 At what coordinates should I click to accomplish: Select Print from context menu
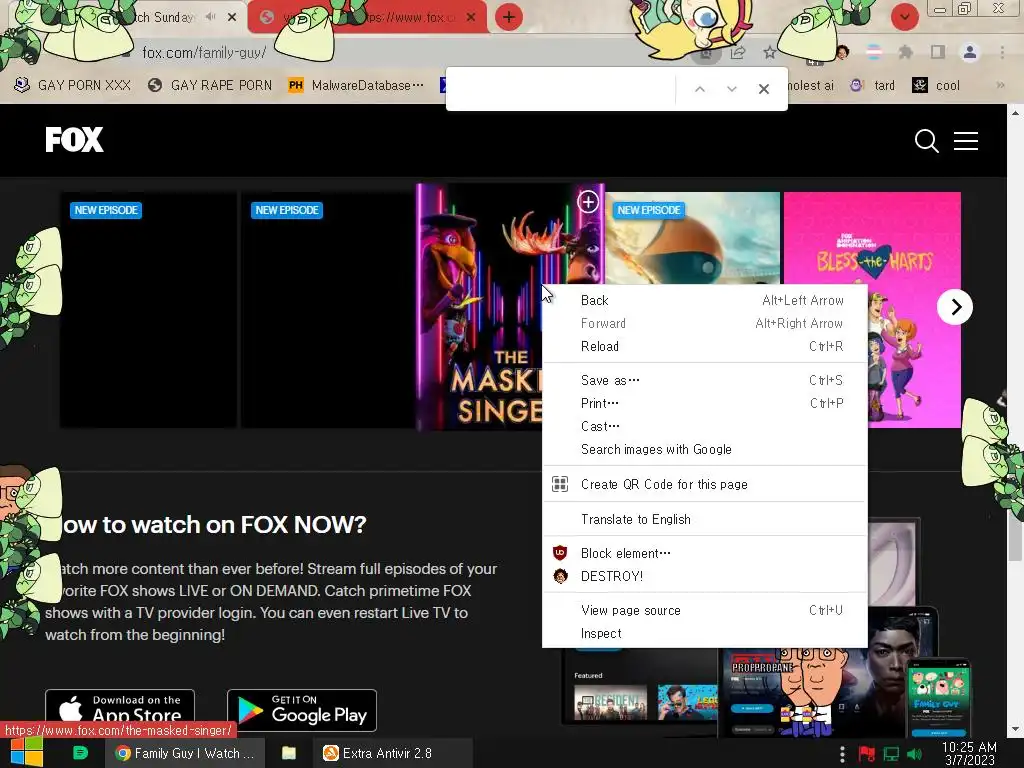(x=705, y=403)
